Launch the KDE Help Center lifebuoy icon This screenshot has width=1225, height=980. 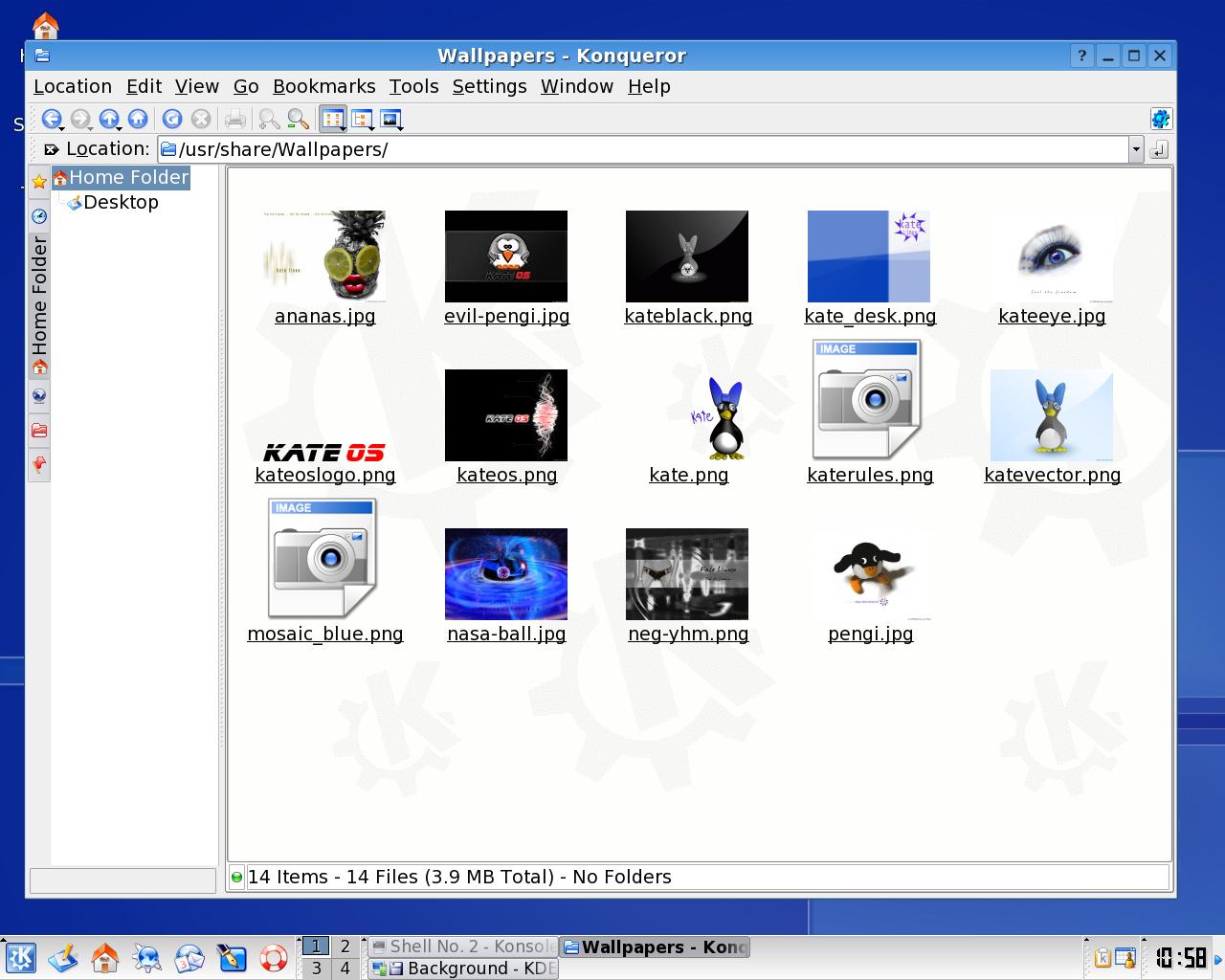274,957
